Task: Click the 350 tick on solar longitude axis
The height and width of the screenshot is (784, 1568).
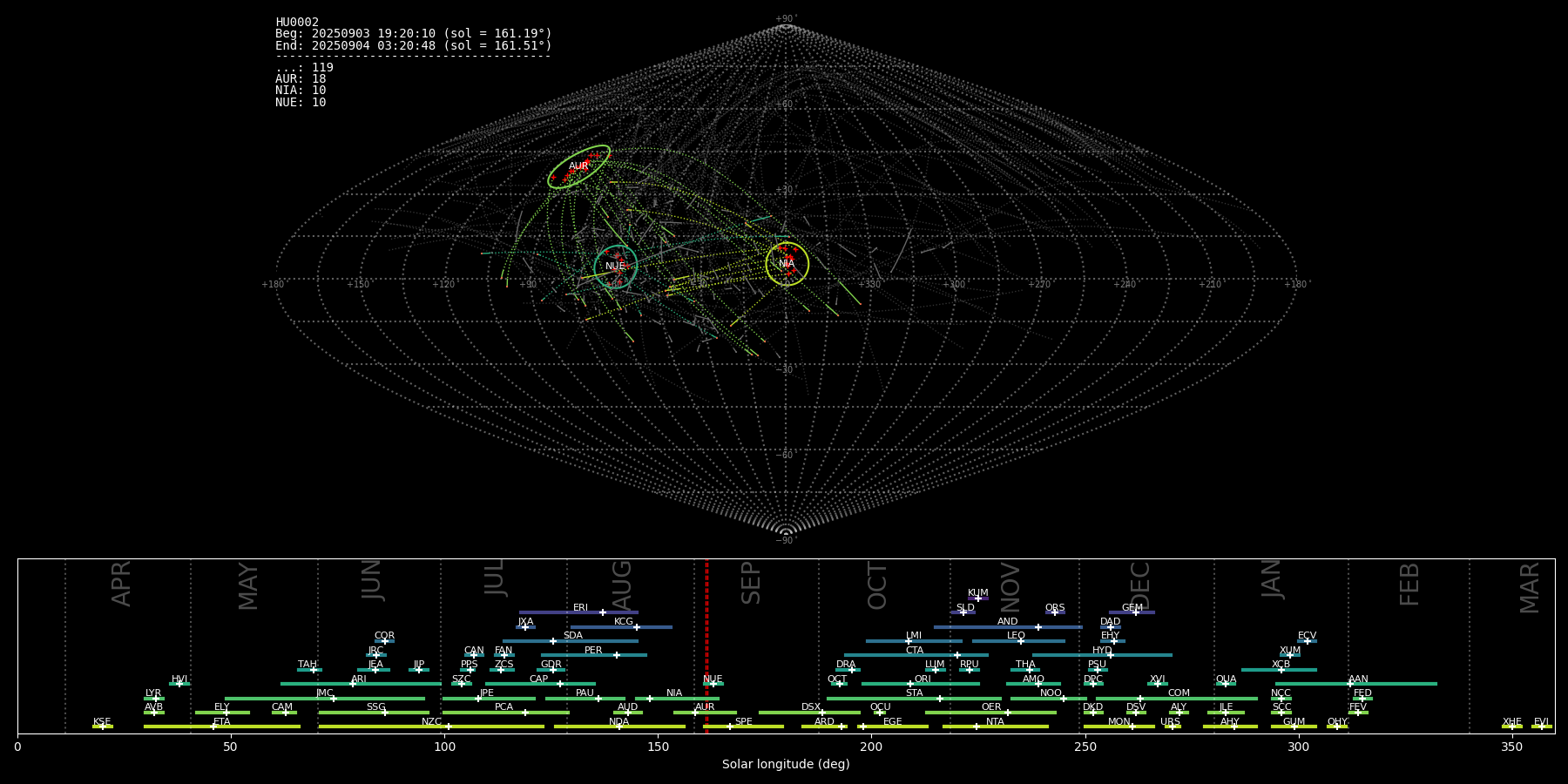Action: pos(1511,747)
